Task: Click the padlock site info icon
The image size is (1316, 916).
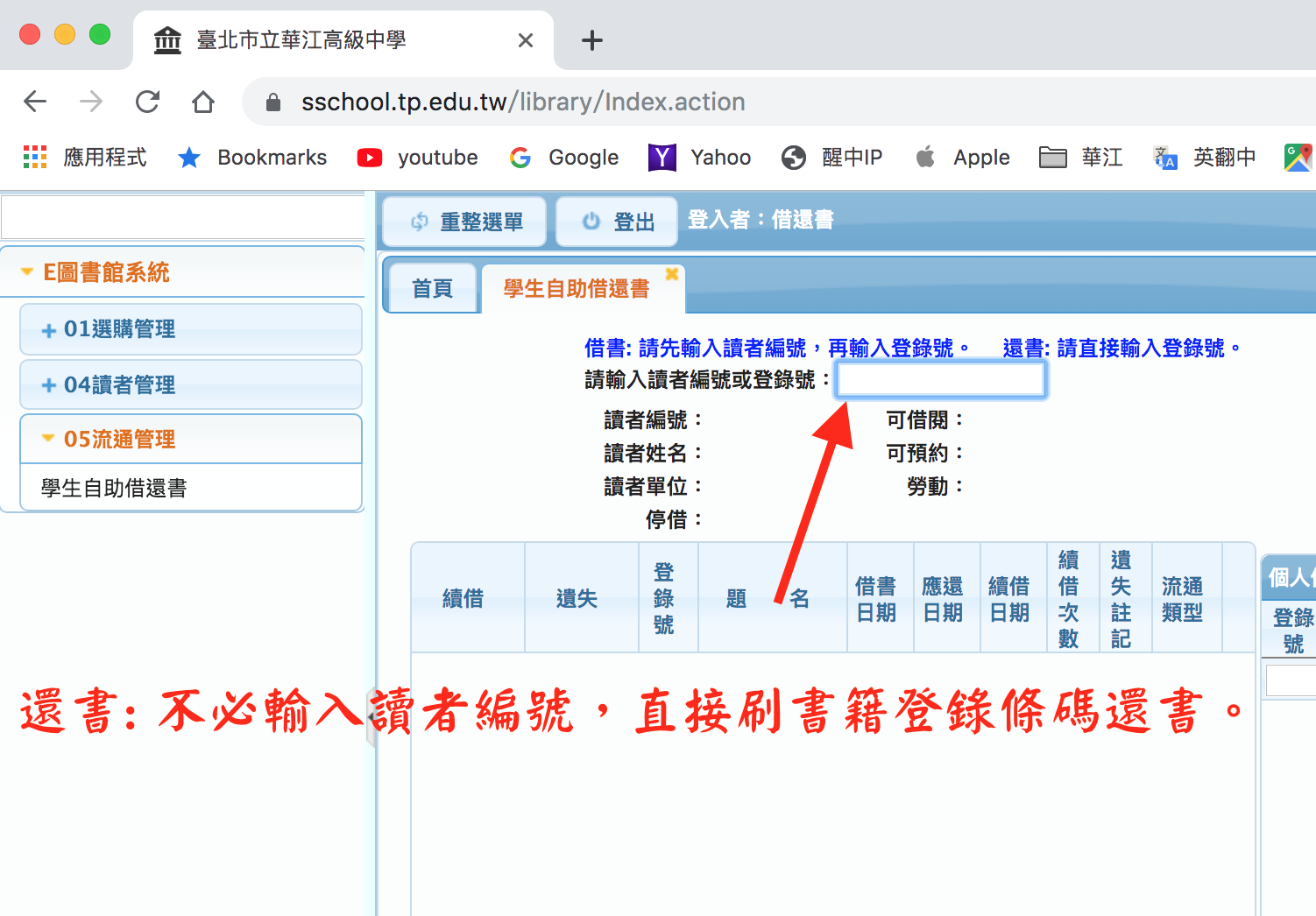Action: pos(272,102)
